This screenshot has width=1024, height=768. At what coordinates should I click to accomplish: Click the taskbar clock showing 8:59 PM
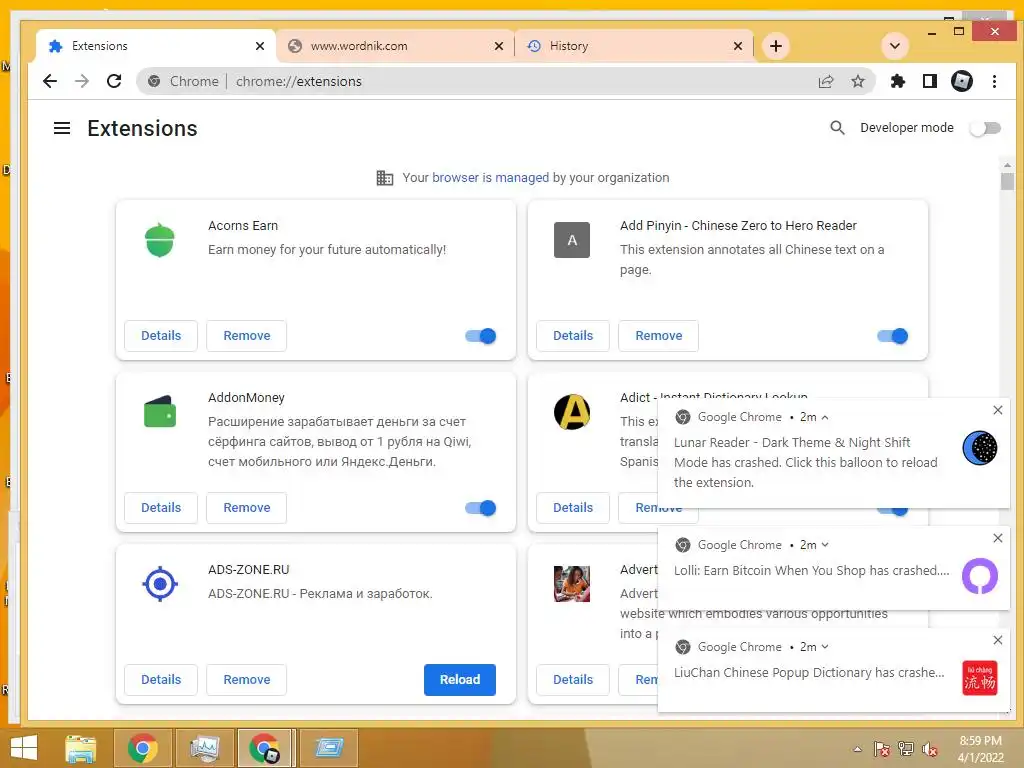pos(980,749)
